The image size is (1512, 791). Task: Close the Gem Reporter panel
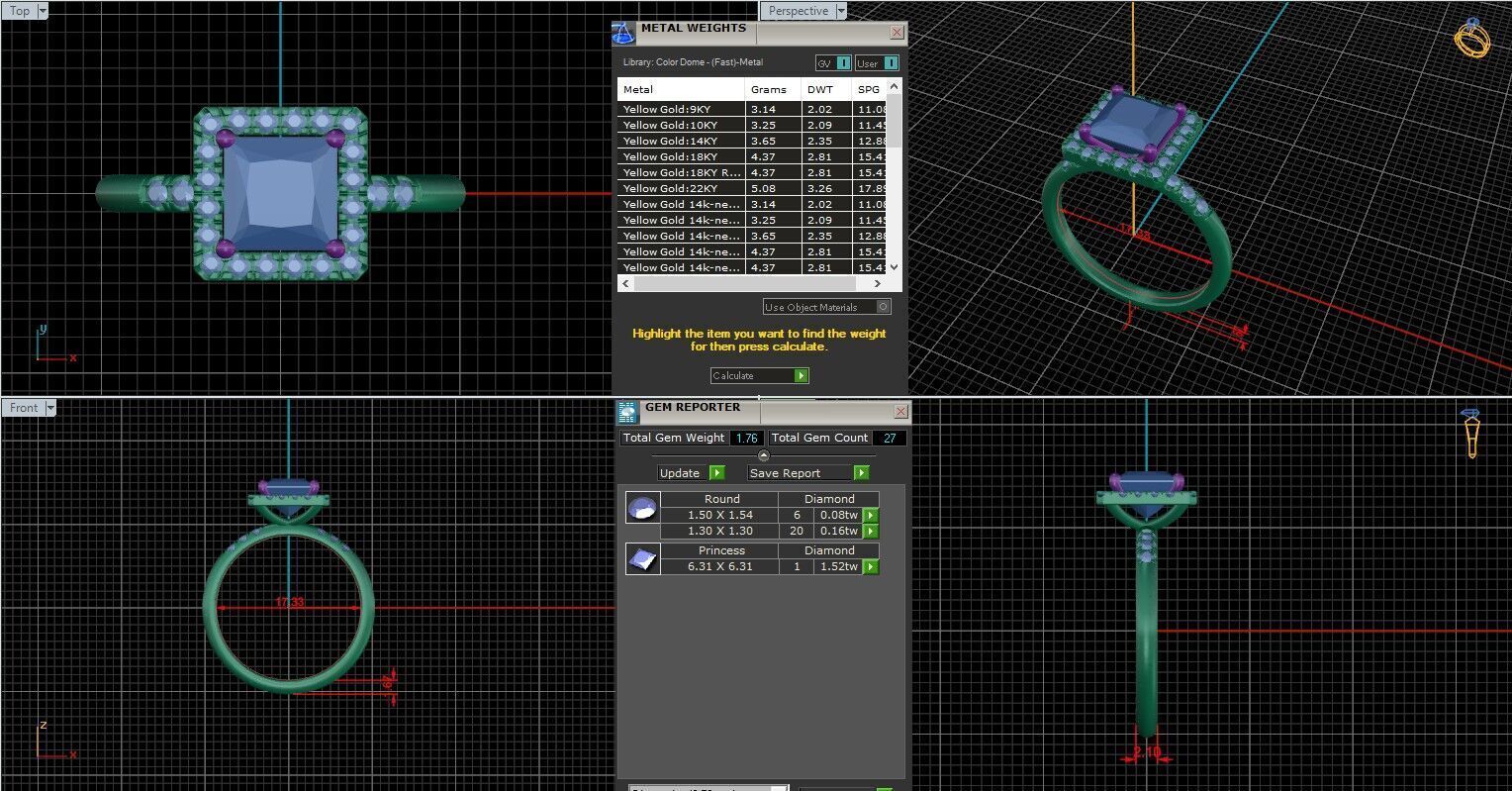click(900, 411)
